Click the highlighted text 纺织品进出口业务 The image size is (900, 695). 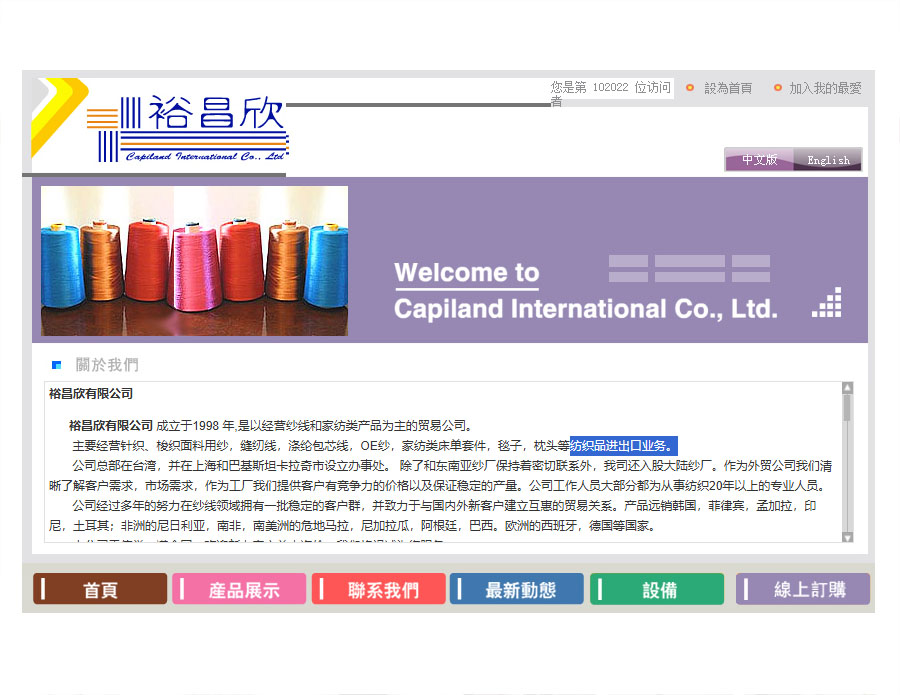point(623,446)
